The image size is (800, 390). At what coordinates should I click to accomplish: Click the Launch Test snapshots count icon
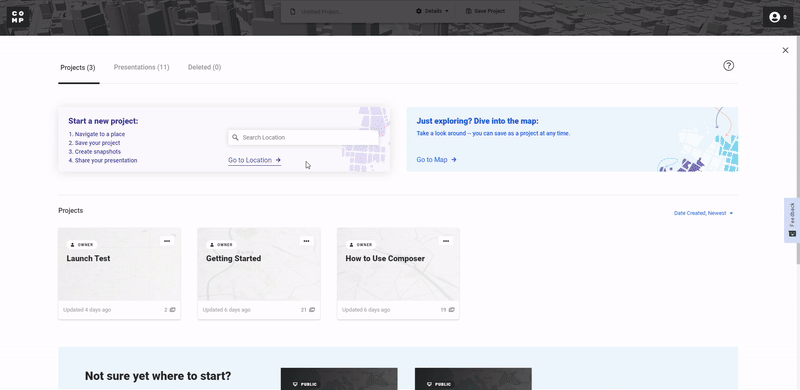[x=172, y=310]
